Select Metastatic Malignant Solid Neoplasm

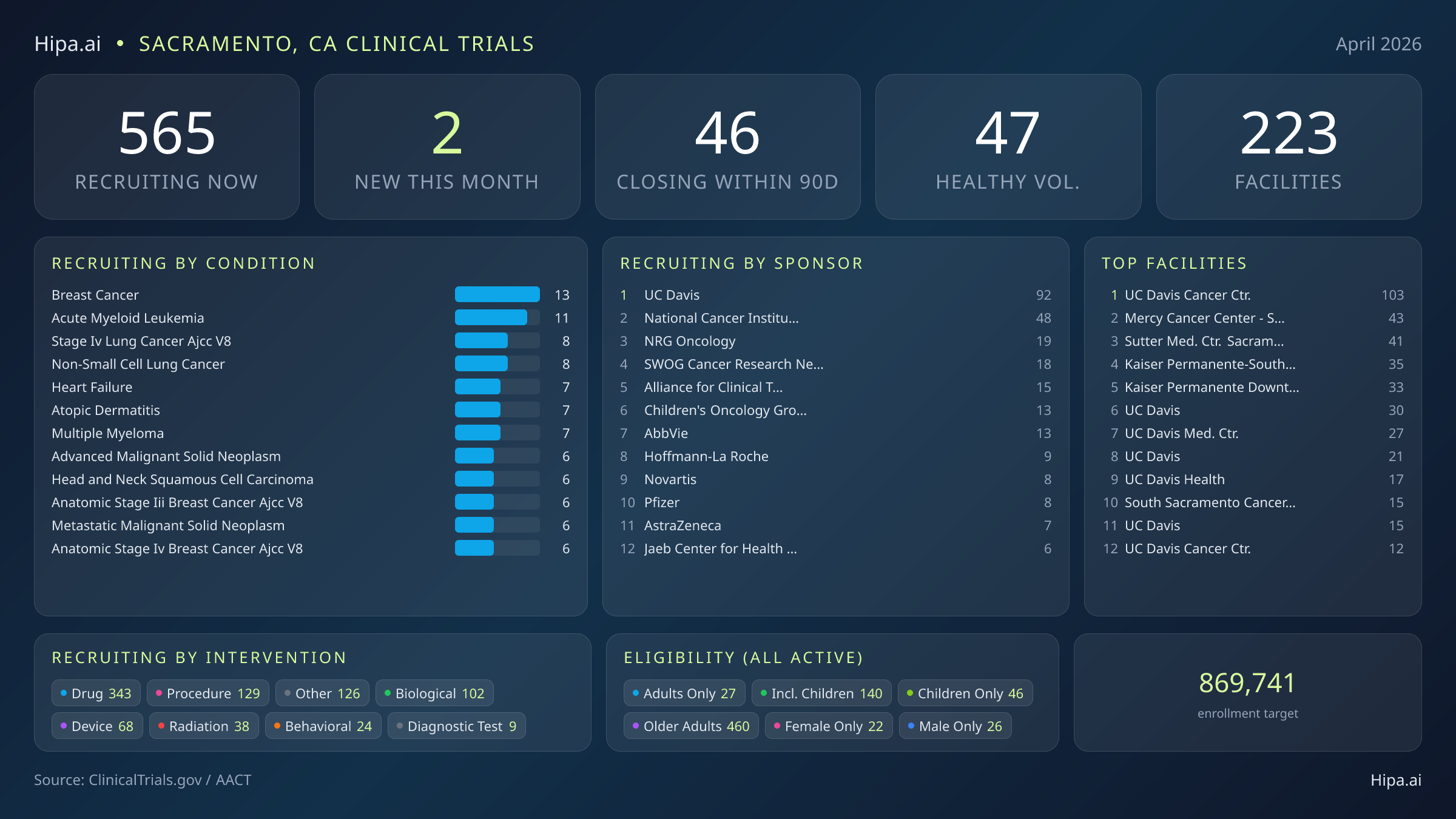[311, 525]
